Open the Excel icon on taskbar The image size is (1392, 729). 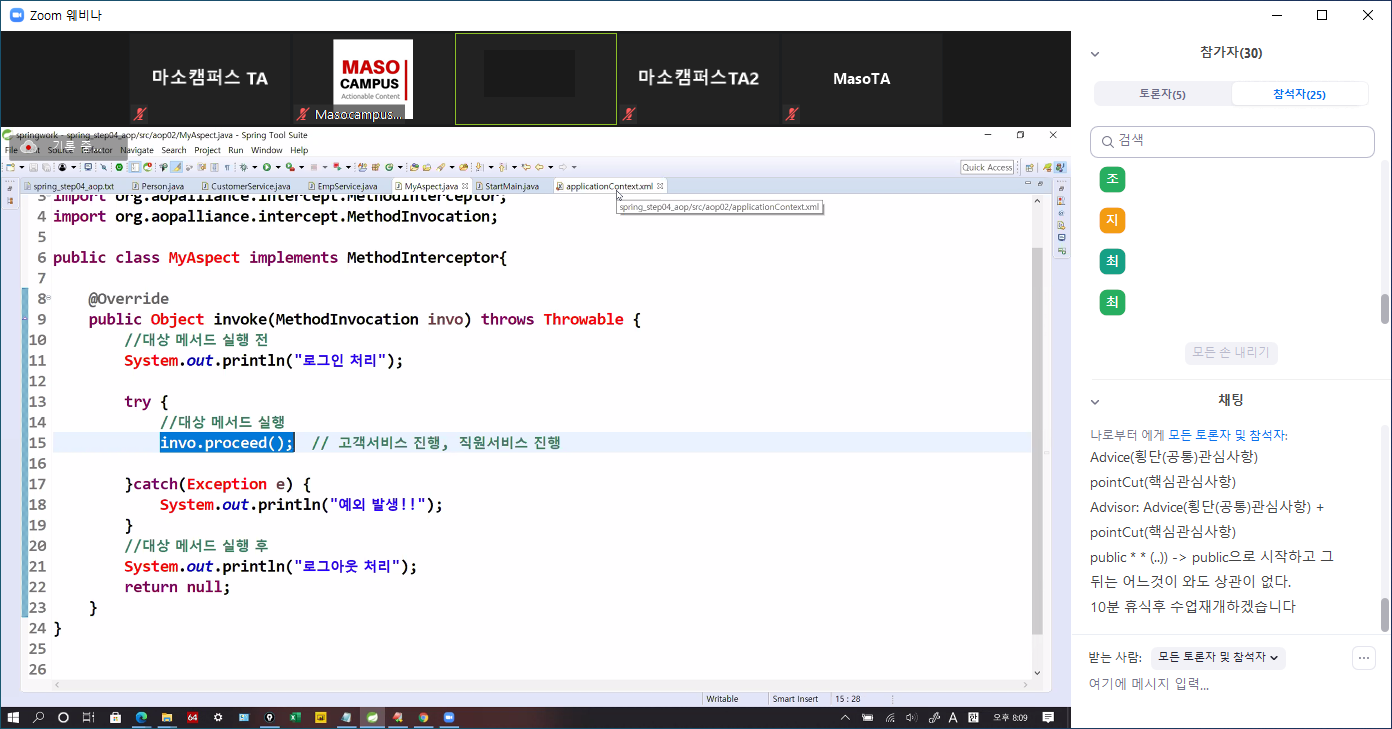(x=296, y=717)
